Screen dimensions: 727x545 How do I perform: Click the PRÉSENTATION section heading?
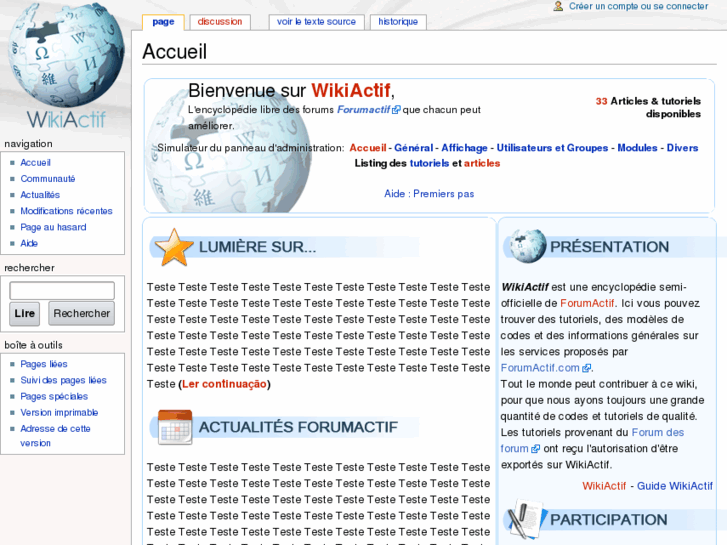[609, 247]
